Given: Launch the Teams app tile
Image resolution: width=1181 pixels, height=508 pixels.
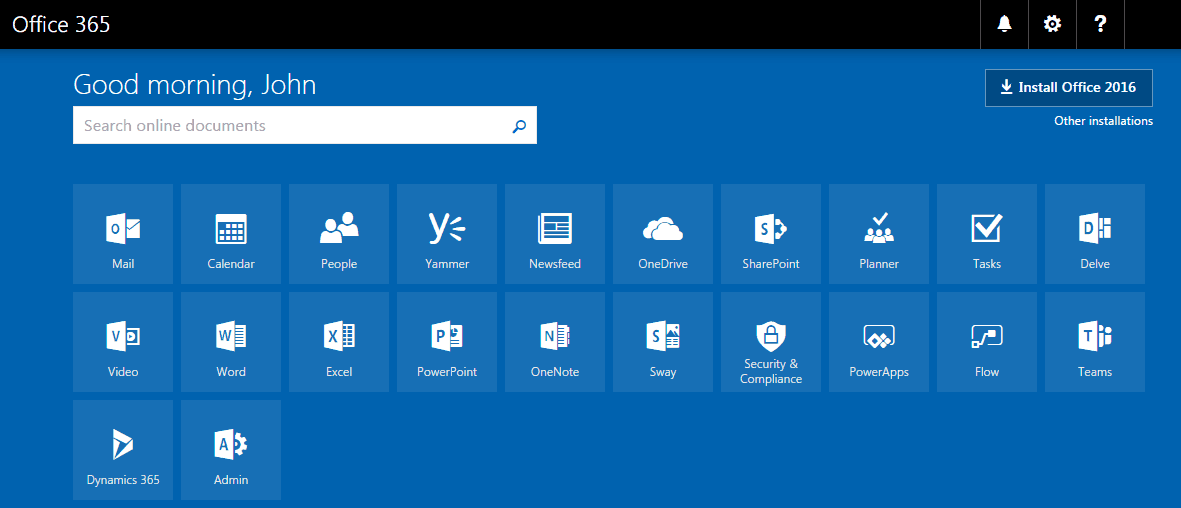Looking at the screenshot, I should 1095,342.
